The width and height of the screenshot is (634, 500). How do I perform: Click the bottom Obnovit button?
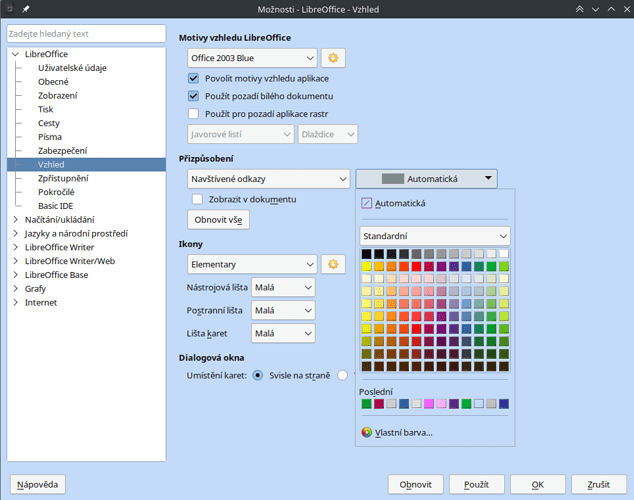(x=416, y=484)
